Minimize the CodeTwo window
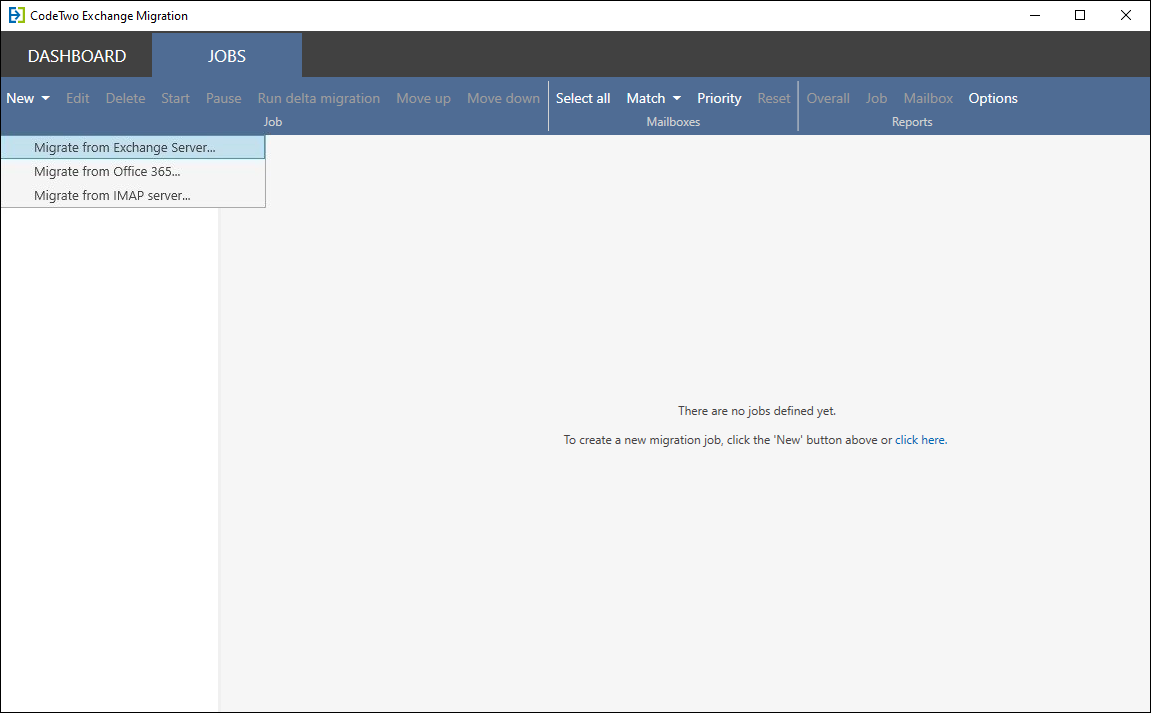 point(1035,15)
